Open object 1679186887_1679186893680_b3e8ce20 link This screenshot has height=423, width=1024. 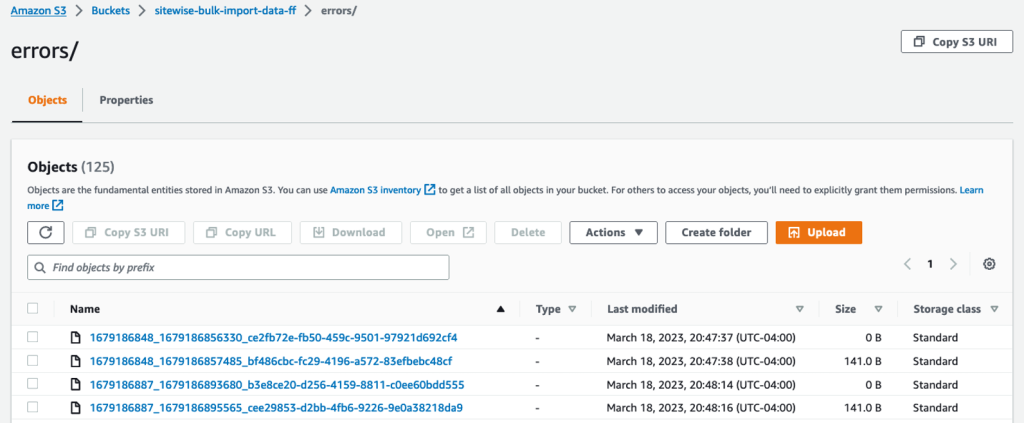pos(277,384)
